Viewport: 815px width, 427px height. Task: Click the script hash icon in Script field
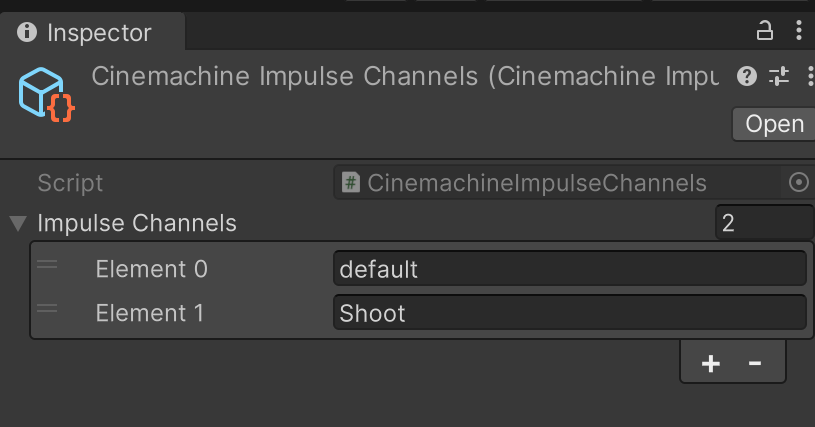[351, 183]
